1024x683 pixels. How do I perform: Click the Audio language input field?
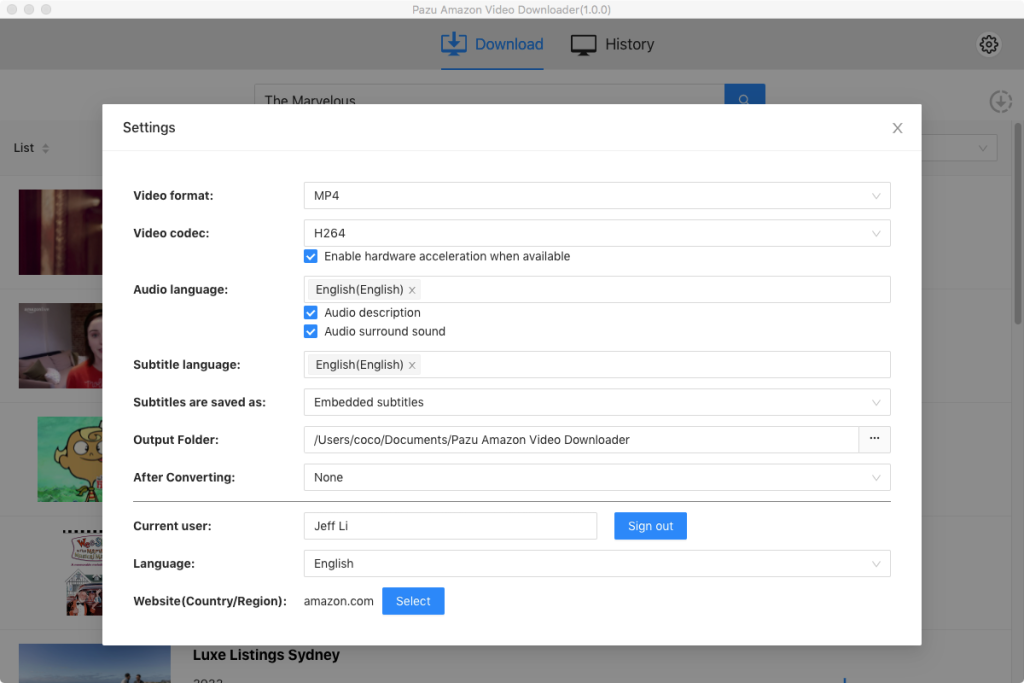[597, 289]
